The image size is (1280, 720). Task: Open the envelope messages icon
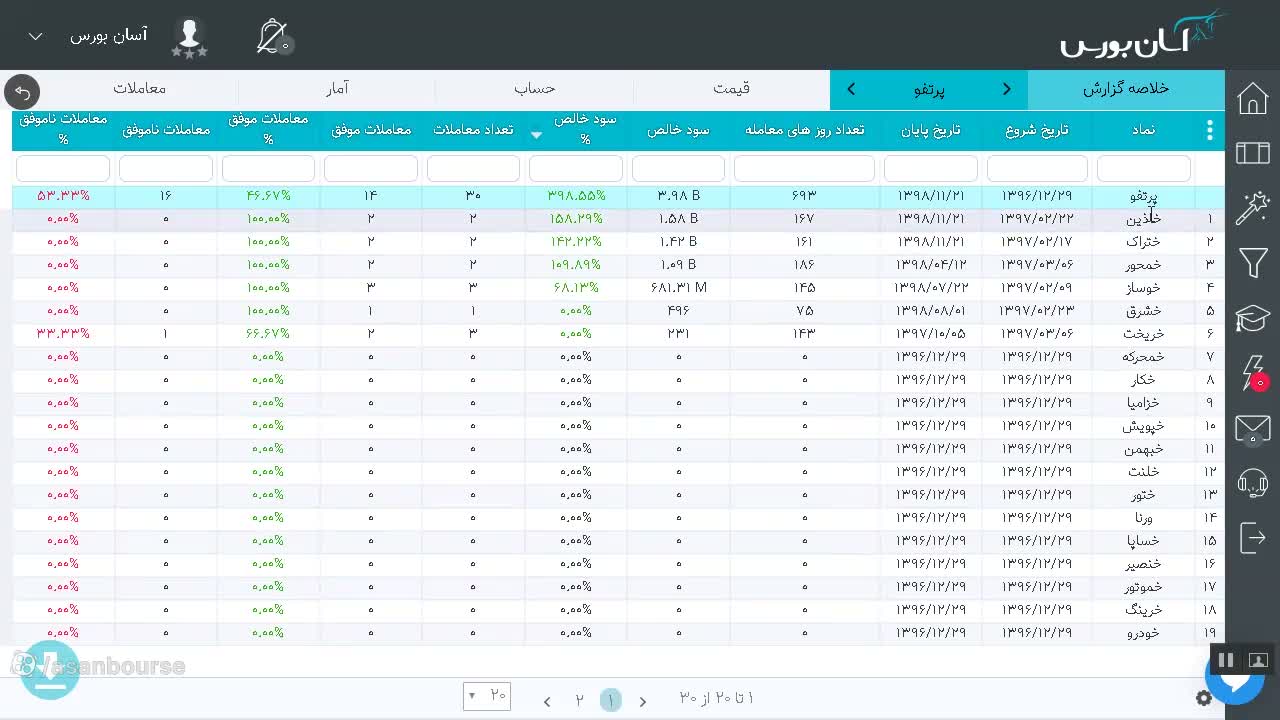click(1253, 429)
